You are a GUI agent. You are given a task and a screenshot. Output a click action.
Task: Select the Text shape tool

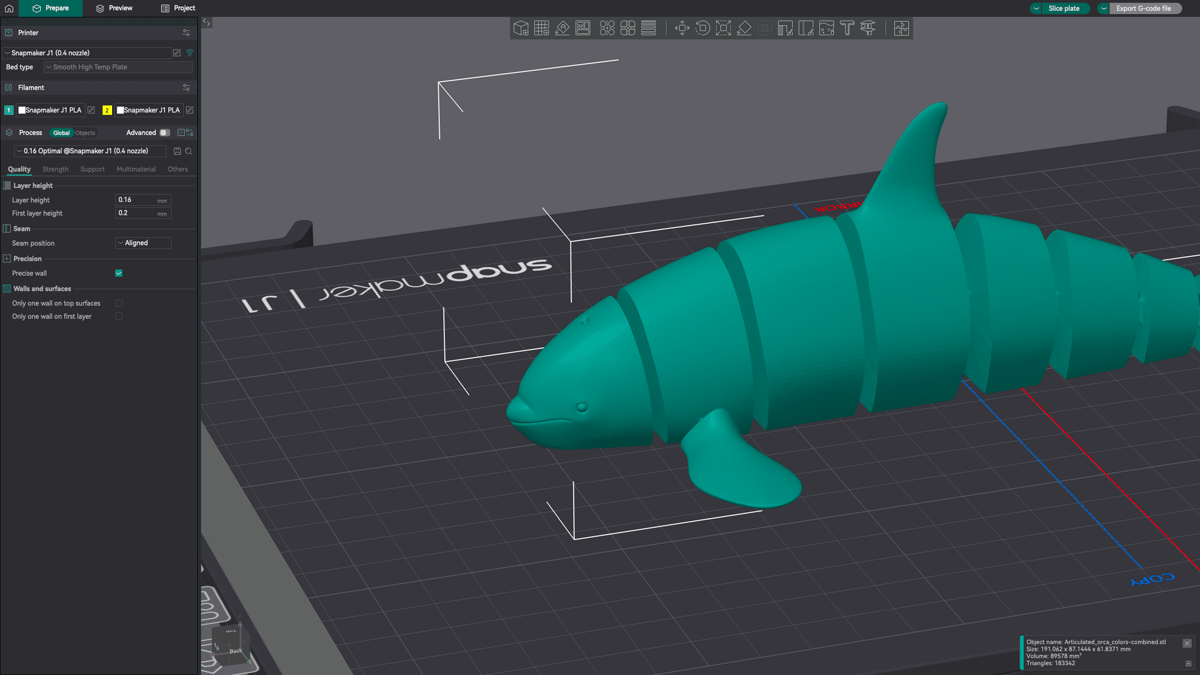(847, 28)
